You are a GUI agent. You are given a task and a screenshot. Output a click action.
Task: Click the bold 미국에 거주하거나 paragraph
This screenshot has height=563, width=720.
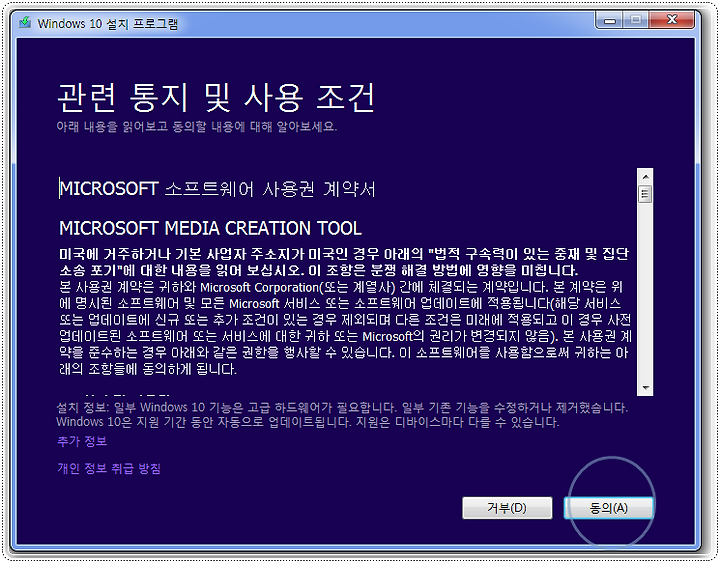click(x=344, y=262)
